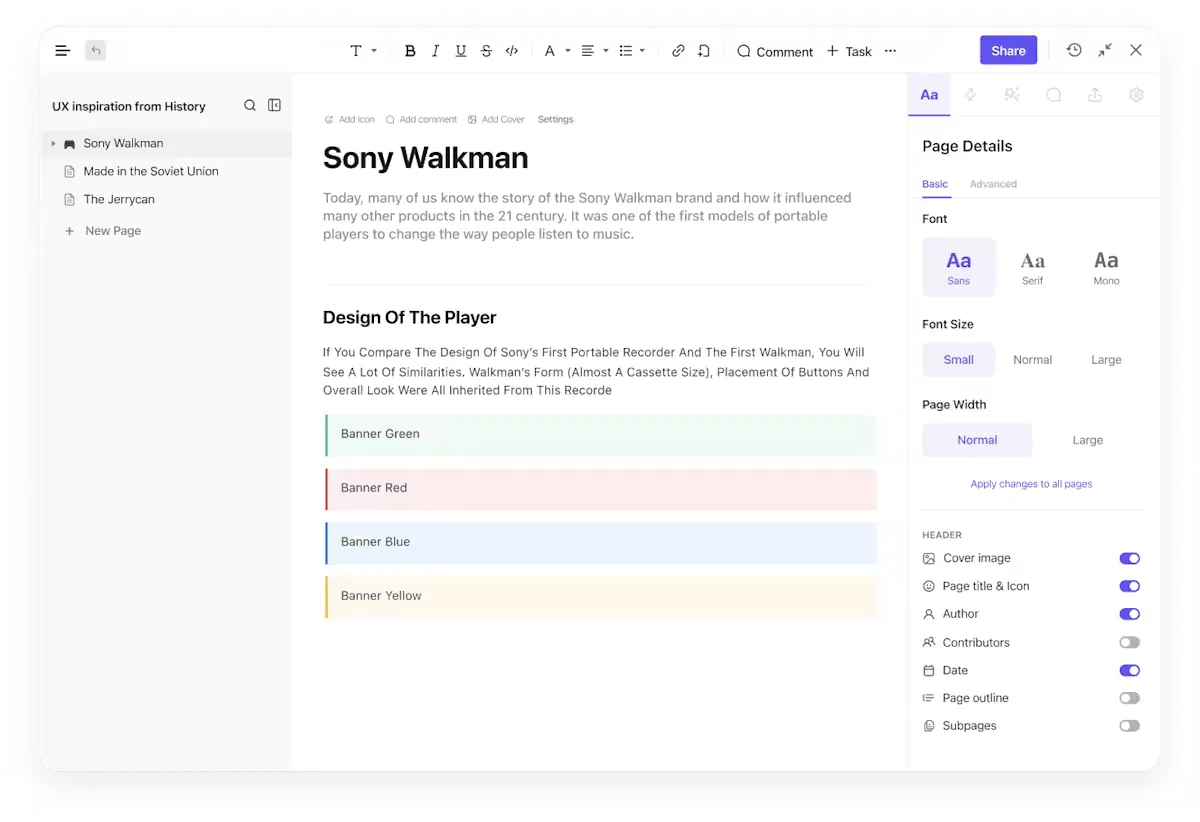The height and width of the screenshot is (822, 1200).
Task: Open page Settings link above title
Action: pyautogui.click(x=556, y=119)
